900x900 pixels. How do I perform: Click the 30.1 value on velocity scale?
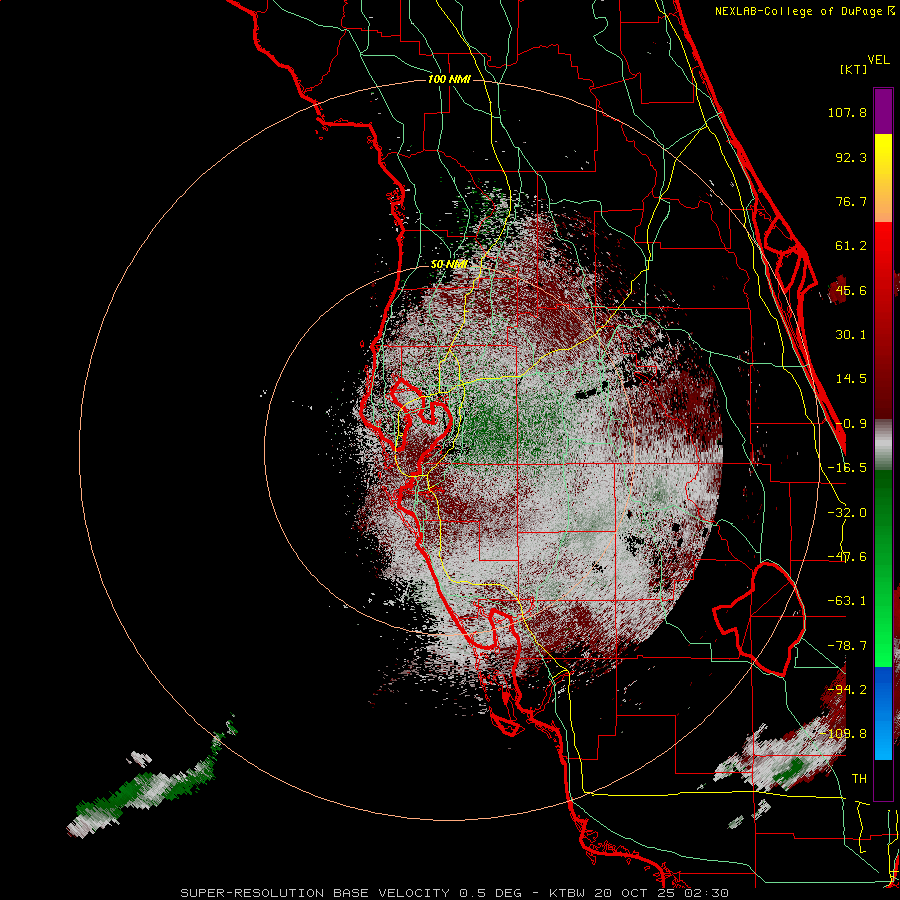[851, 335]
